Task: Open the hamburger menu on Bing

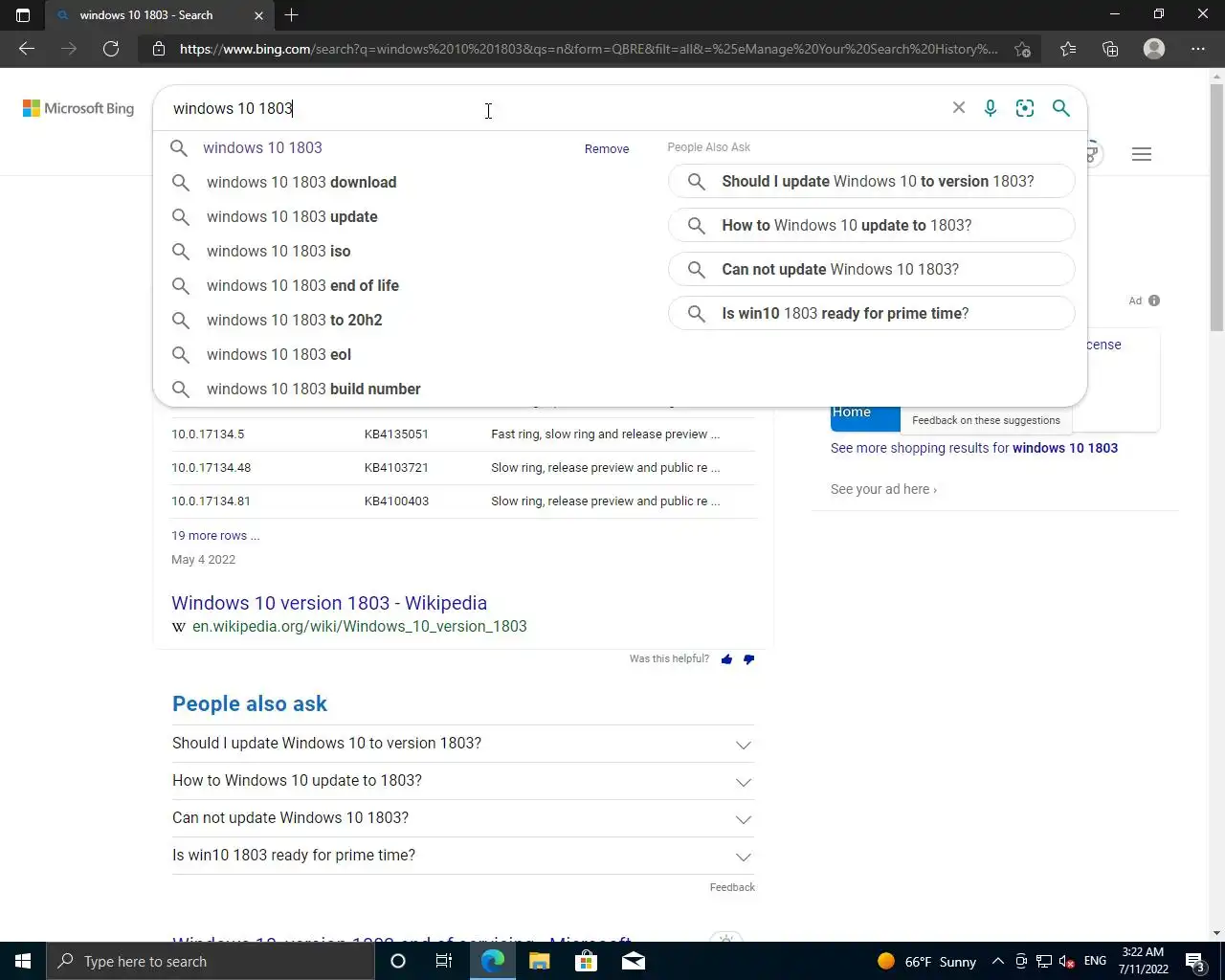Action: 1142,154
